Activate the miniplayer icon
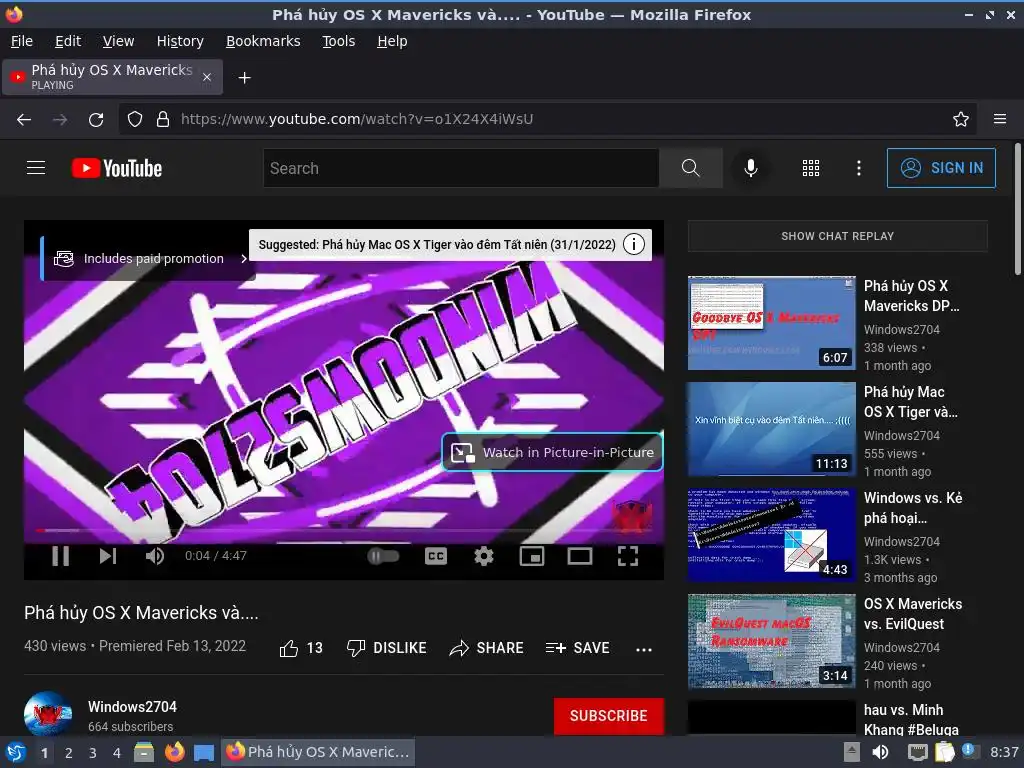 point(532,556)
